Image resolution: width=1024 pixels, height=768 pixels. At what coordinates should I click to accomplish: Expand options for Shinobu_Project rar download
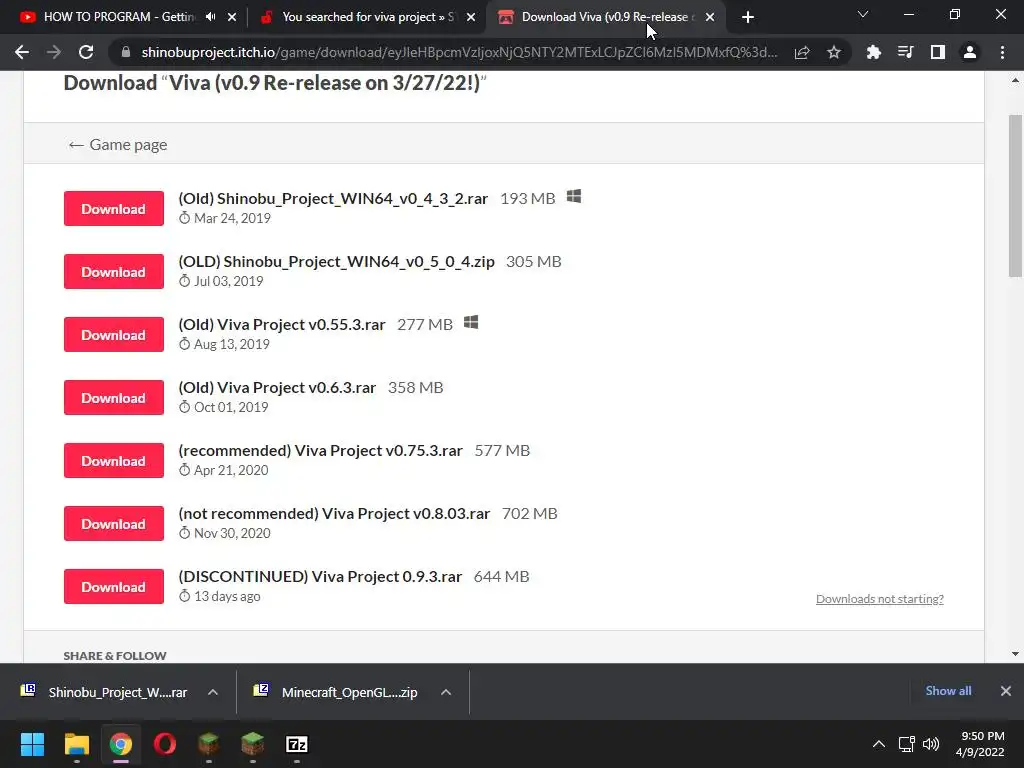pyautogui.click(x=213, y=692)
